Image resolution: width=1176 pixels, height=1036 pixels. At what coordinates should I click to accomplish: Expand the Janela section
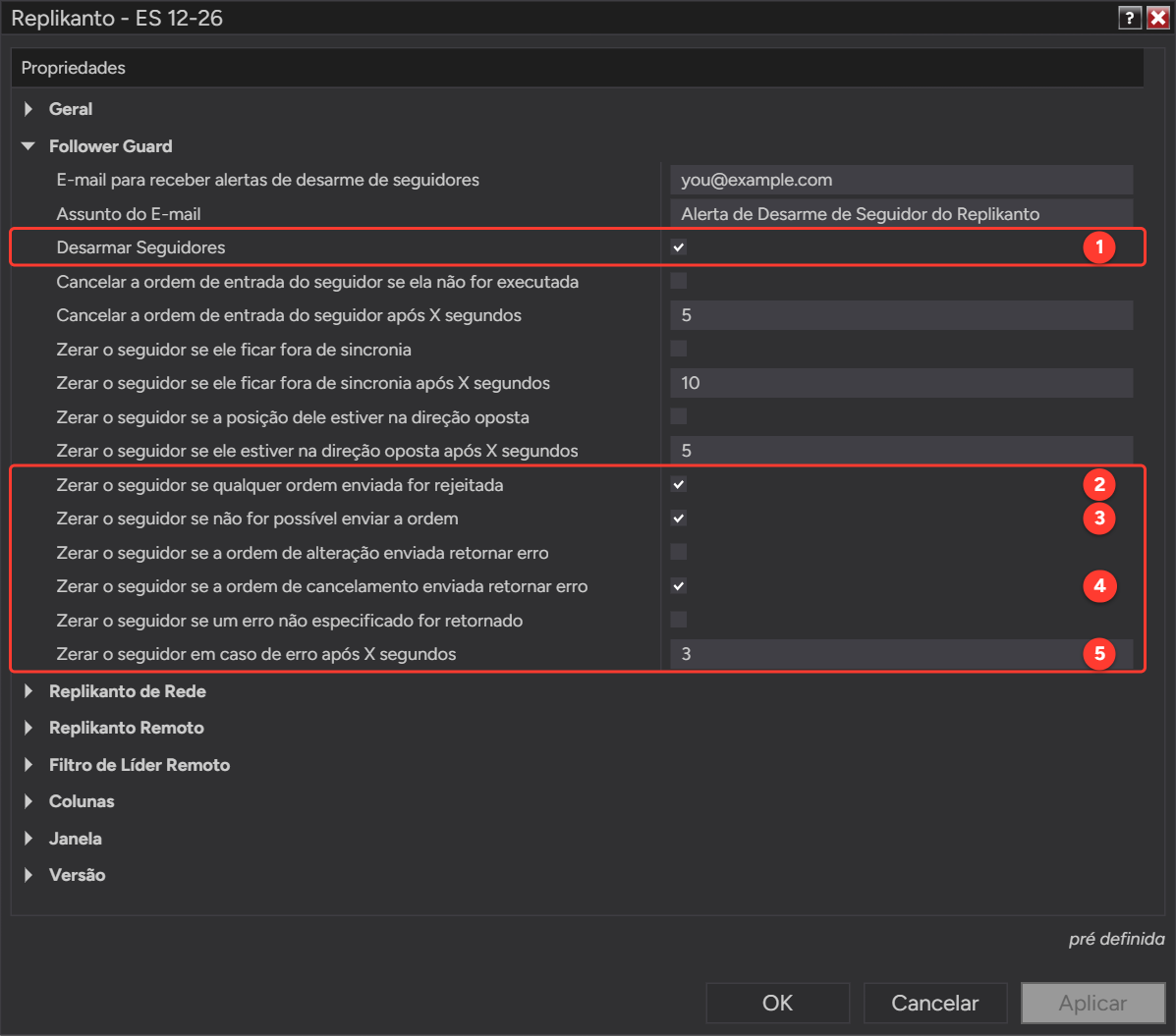point(28,838)
